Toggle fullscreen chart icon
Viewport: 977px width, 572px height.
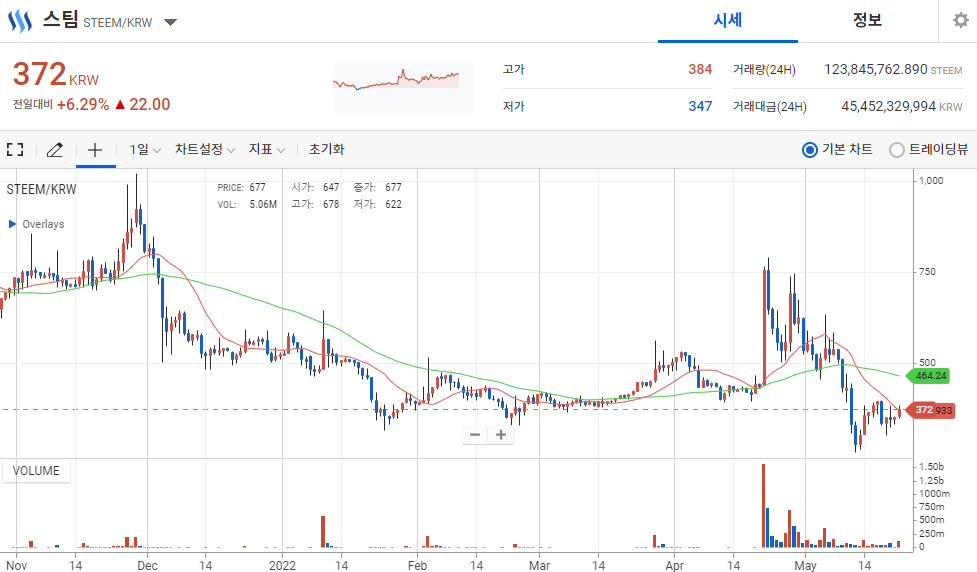15,150
